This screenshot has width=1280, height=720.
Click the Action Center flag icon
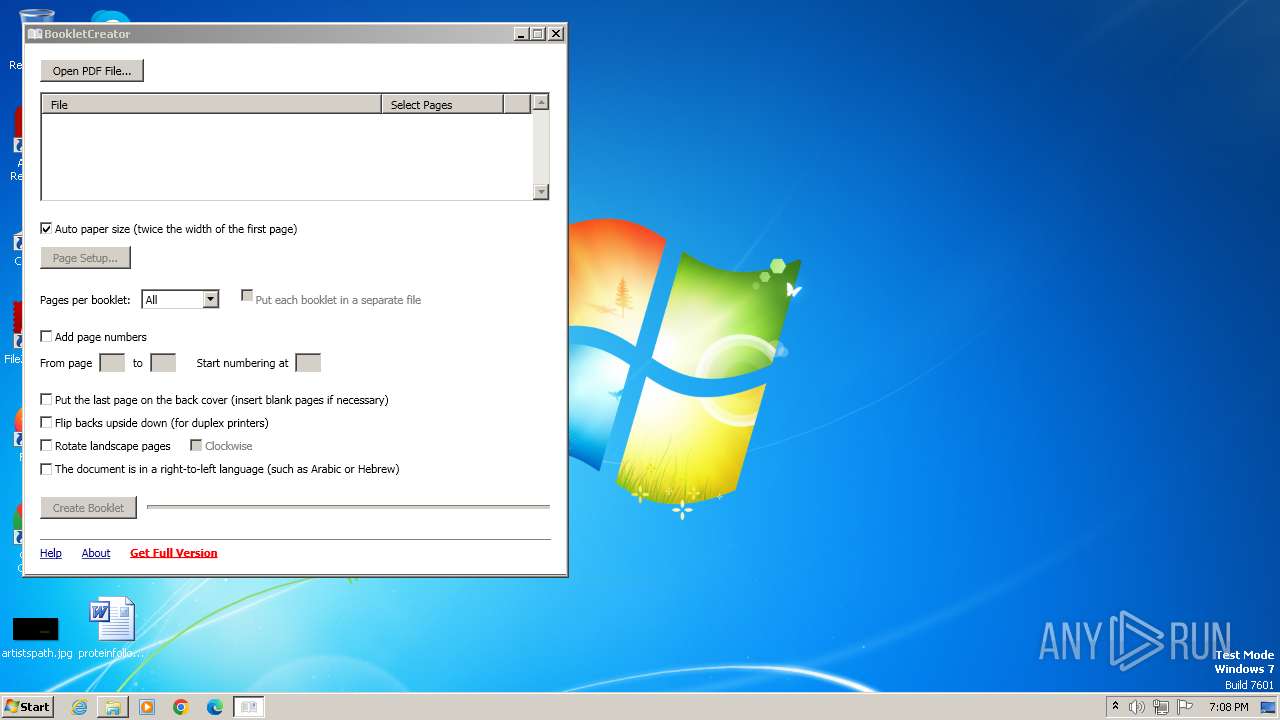pyautogui.click(x=1185, y=707)
